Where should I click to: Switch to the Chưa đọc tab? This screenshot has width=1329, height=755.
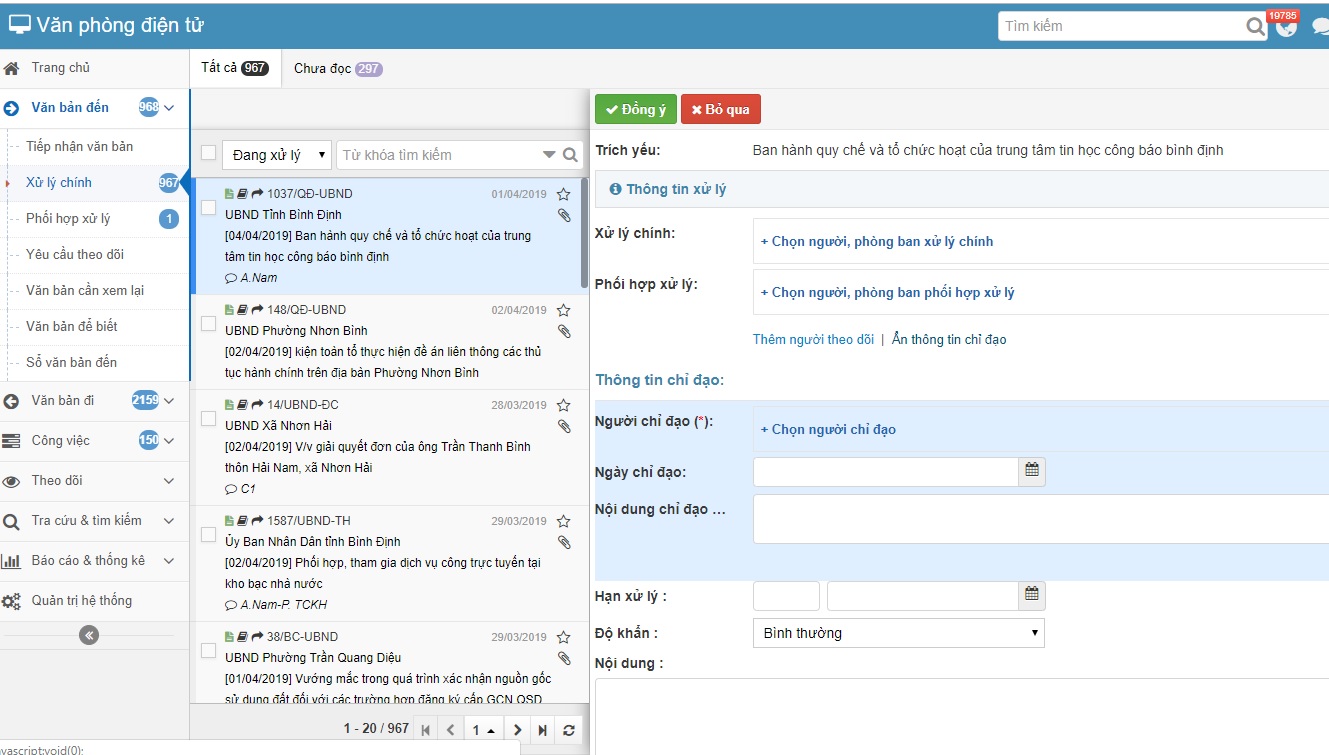tap(338, 69)
